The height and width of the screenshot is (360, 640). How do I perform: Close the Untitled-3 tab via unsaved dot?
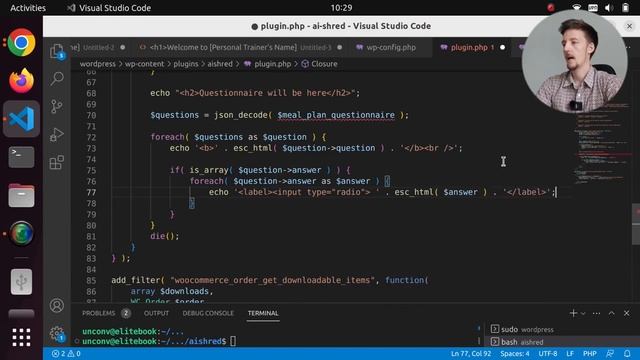click(340, 47)
